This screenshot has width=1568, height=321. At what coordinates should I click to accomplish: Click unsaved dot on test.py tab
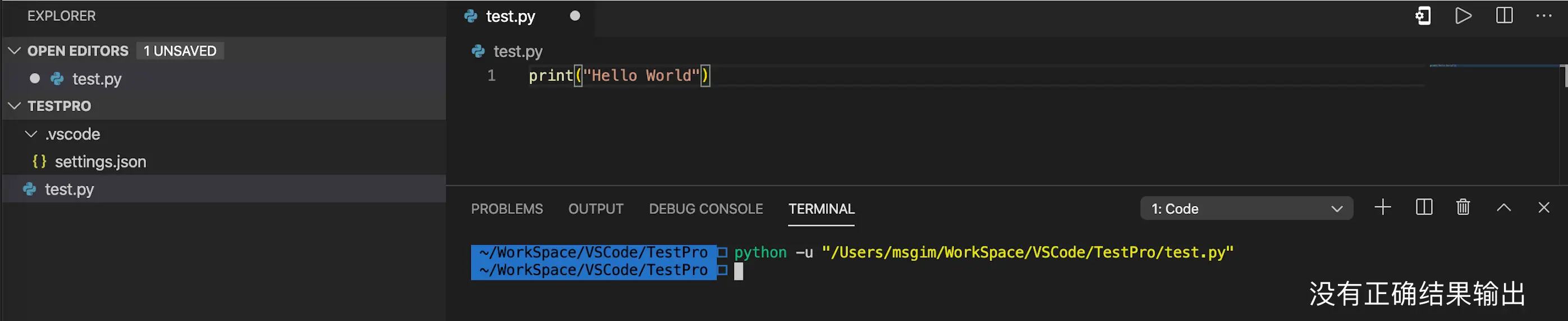coord(575,16)
